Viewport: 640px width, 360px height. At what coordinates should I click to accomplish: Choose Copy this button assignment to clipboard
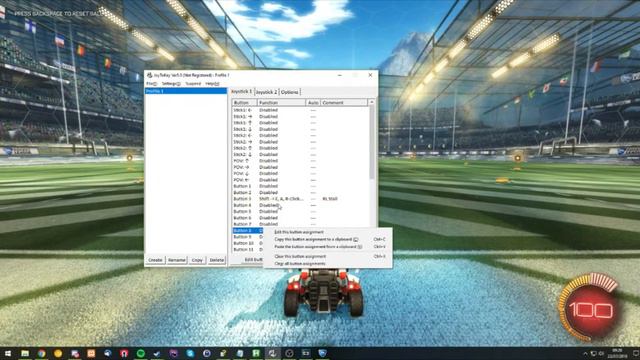[328, 240]
